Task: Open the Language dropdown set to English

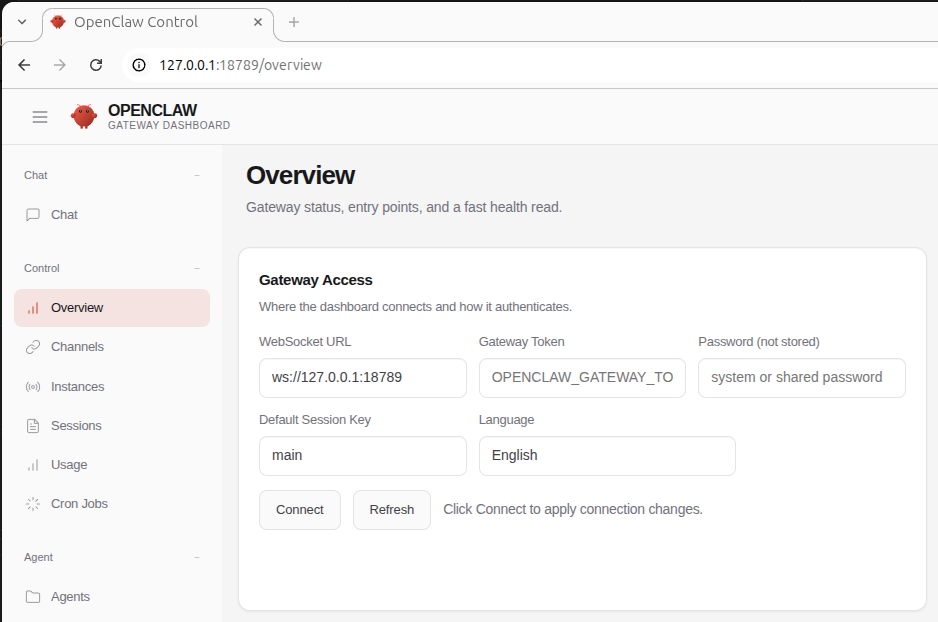Action: (607, 456)
